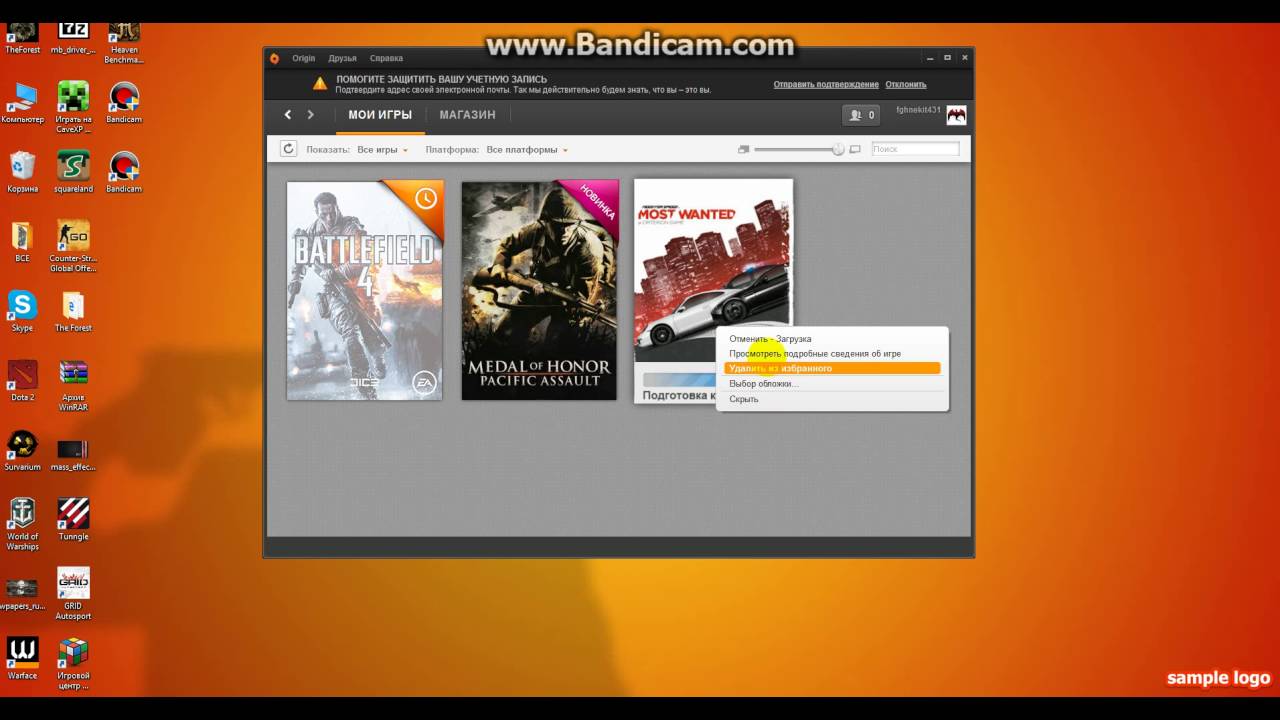Open the BCE folder on desktop
The image size is (1280, 720).
[x=22, y=242]
